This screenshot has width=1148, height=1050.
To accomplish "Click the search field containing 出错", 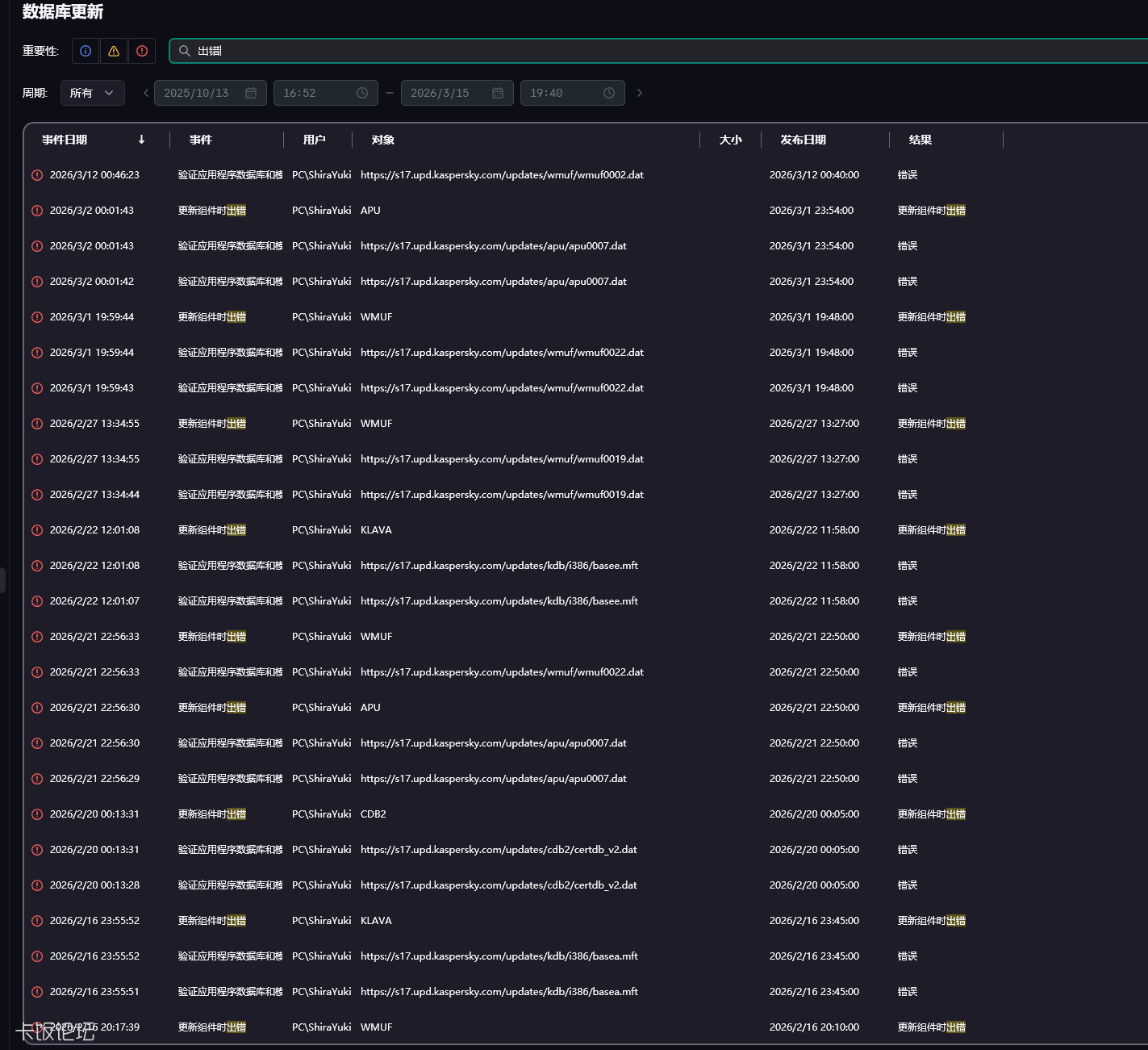I will (x=645, y=51).
